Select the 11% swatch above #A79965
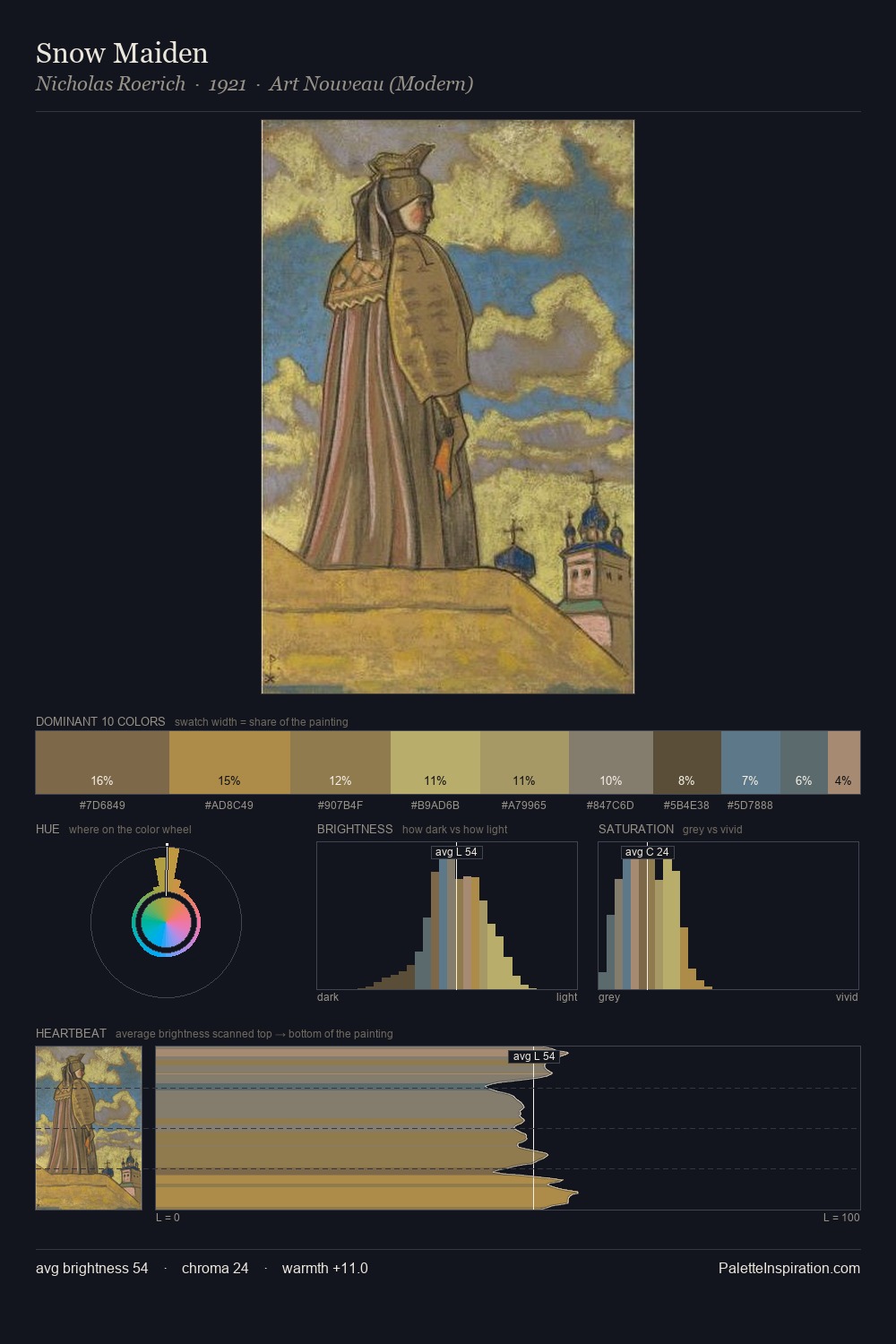This screenshot has height=1344, width=896. click(524, 762)
